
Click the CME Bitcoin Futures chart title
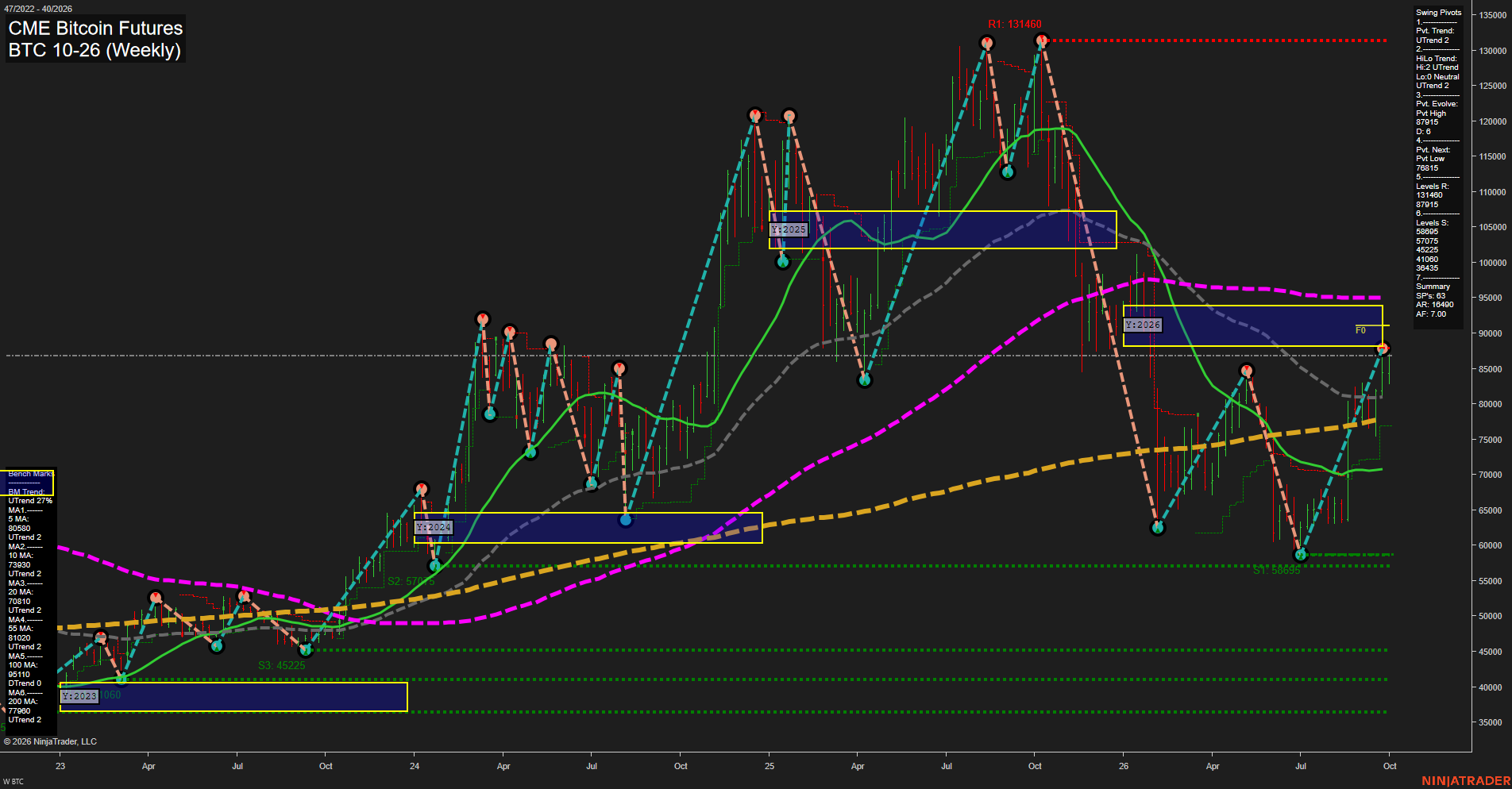95,28
